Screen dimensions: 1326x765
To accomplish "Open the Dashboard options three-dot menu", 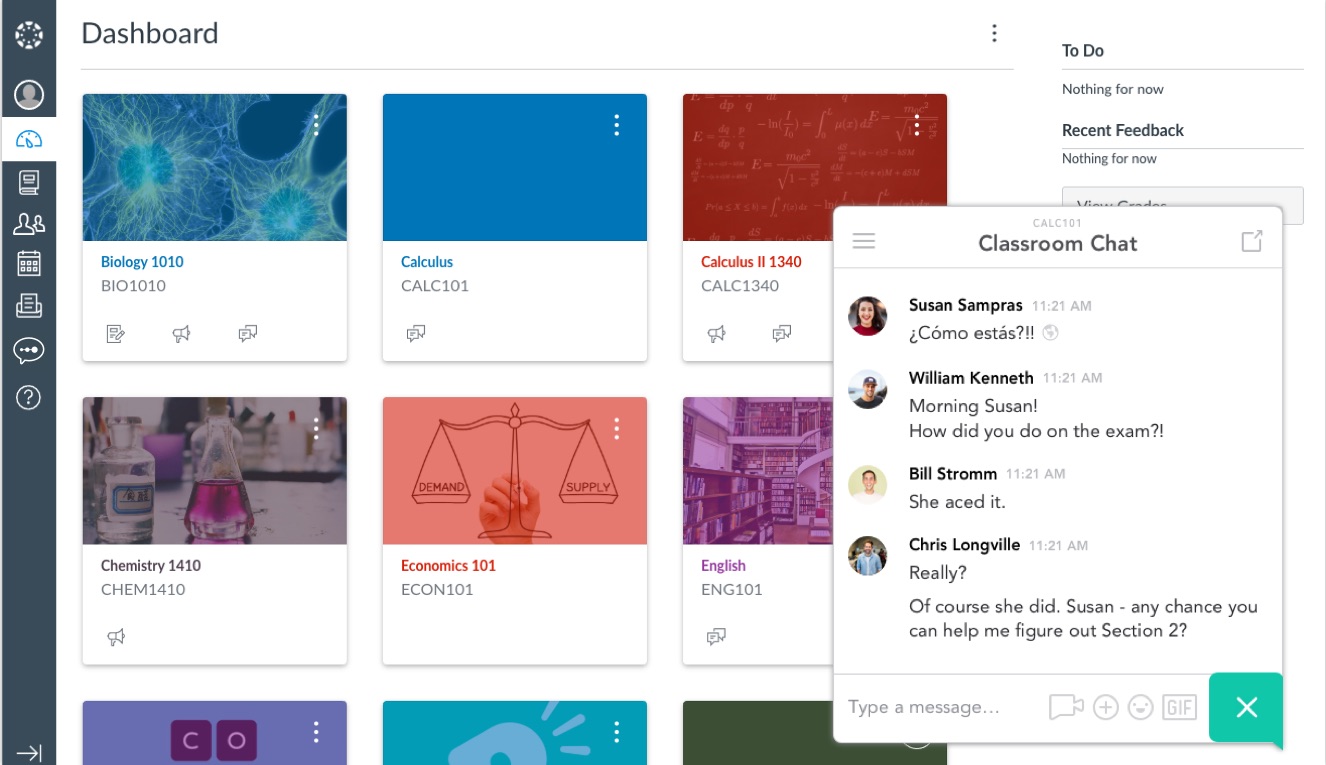I will pos(994,33).
